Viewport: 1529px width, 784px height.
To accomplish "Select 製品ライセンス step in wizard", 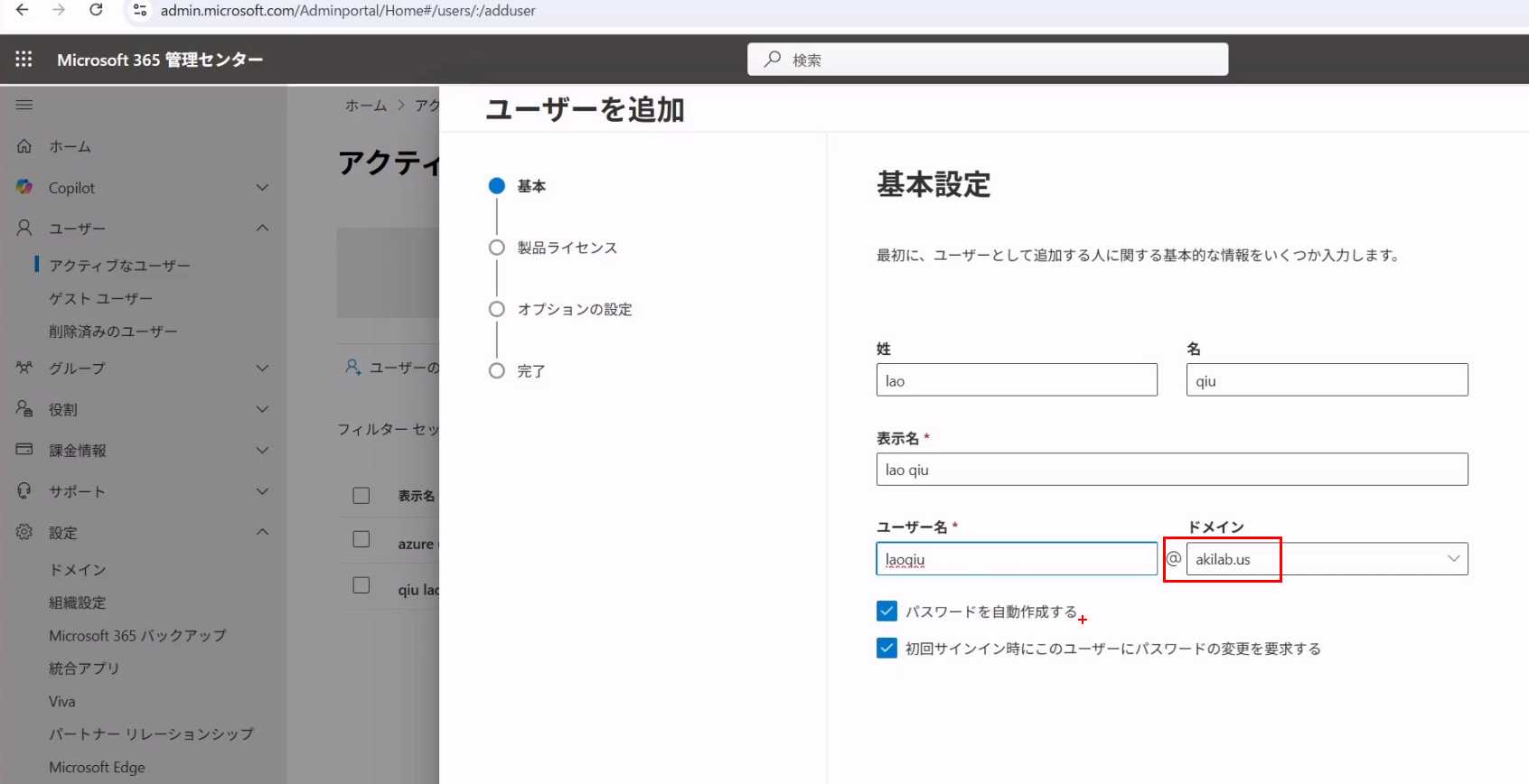I will click(567, 247).
